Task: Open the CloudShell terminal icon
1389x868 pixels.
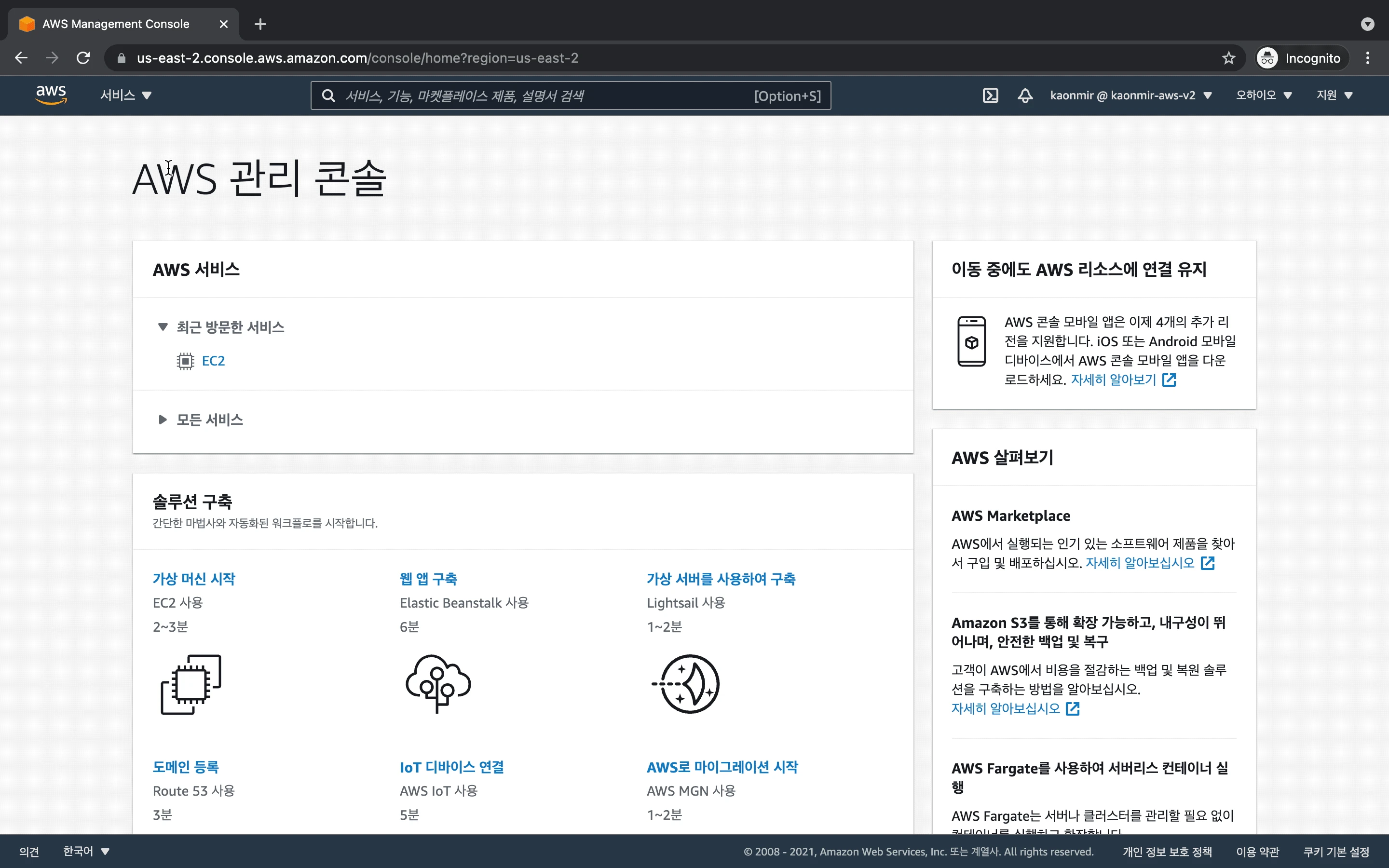Action: point(990,95)
